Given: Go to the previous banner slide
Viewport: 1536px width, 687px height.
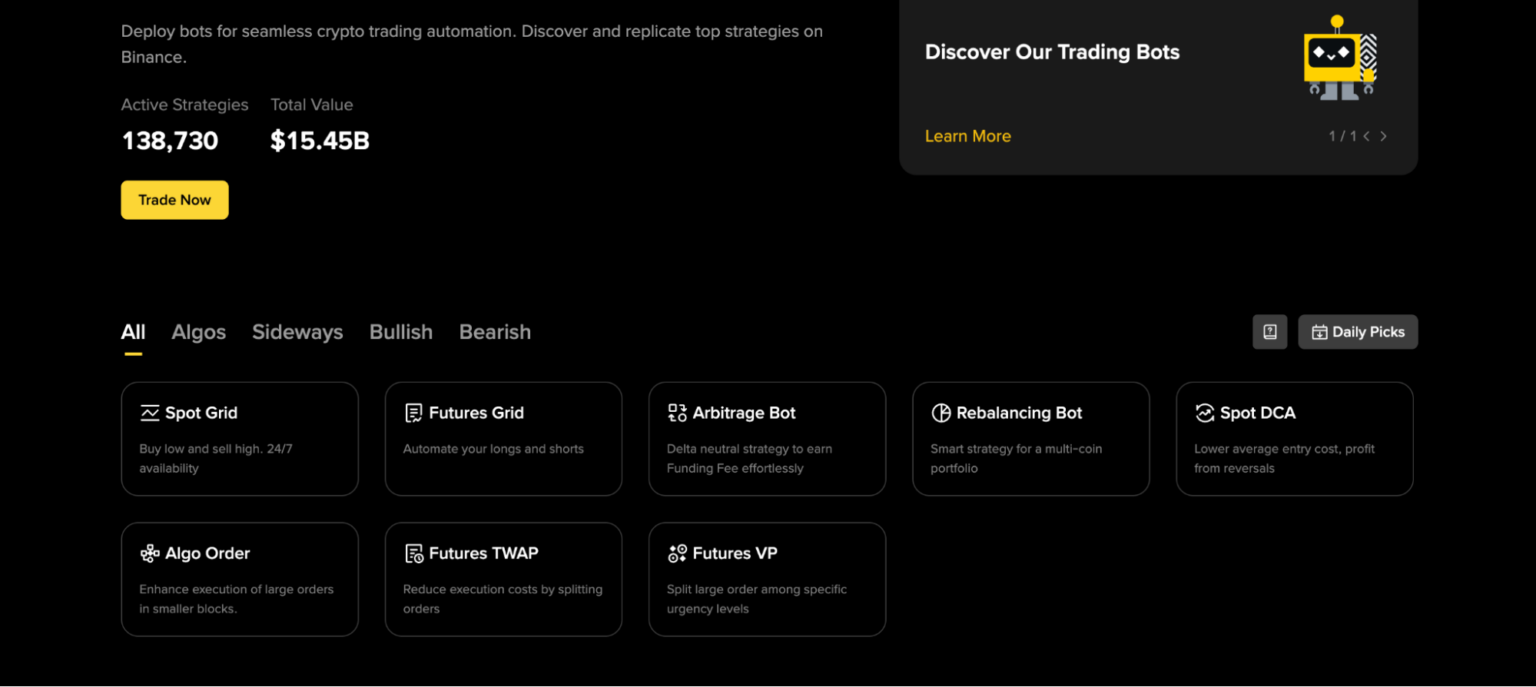Looking at the screenshot, I should [x=1367, y=136].
